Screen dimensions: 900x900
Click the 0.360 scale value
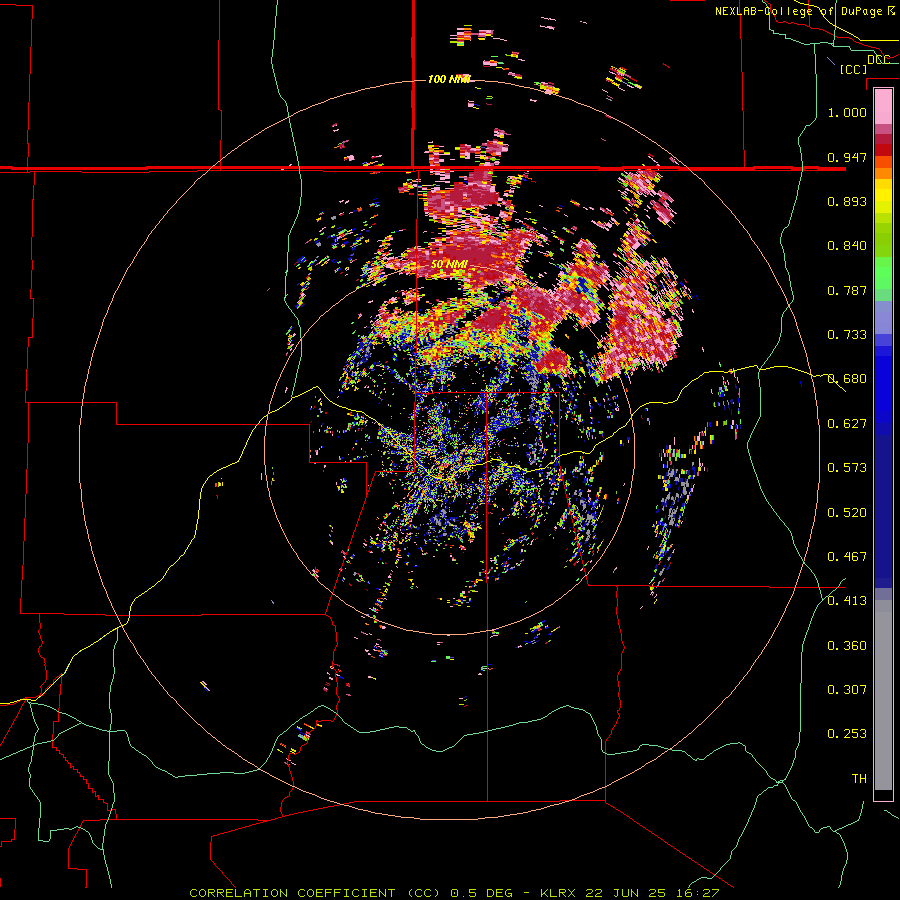[847, 646]
